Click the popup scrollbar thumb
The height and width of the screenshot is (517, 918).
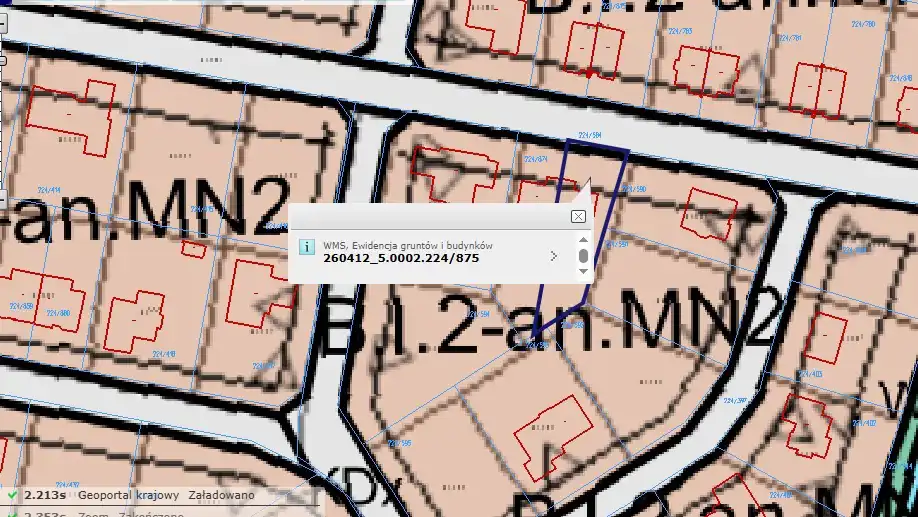[583, 256]
